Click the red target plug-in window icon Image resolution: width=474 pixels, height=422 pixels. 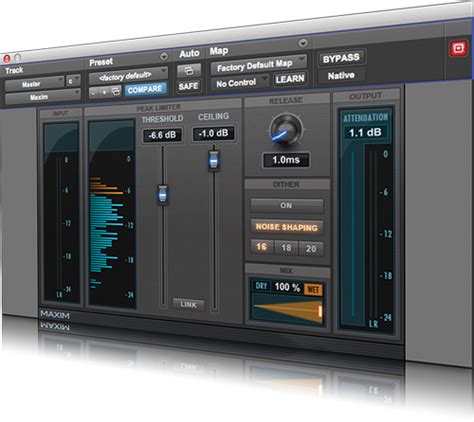(x=458, y=49)
